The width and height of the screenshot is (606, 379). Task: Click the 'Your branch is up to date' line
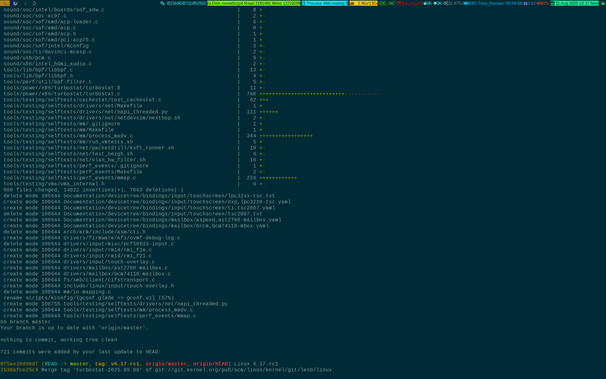[x=74, y=328]
